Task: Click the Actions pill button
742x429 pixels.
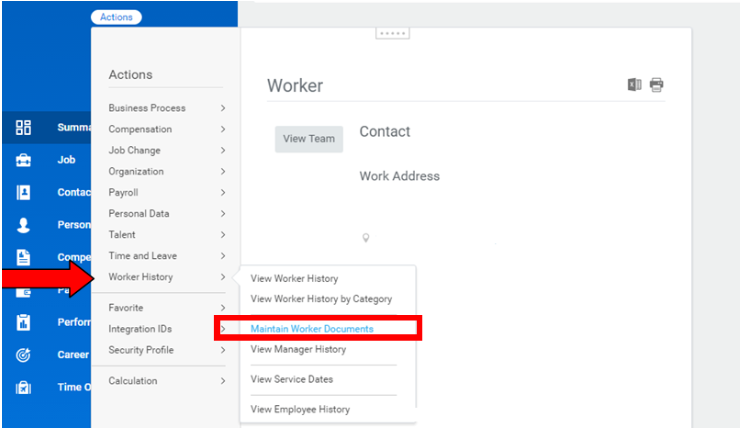Action: click(x=116, y=17)
